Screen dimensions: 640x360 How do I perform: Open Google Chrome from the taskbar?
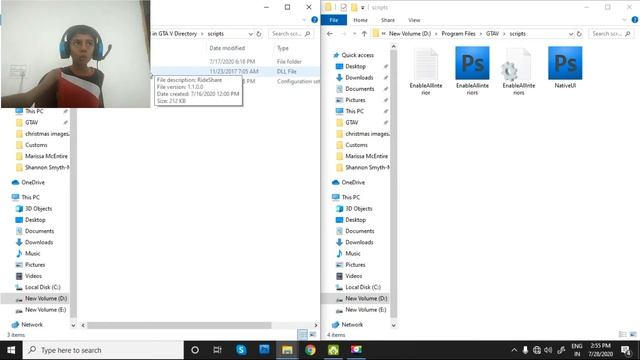(310, 350)
